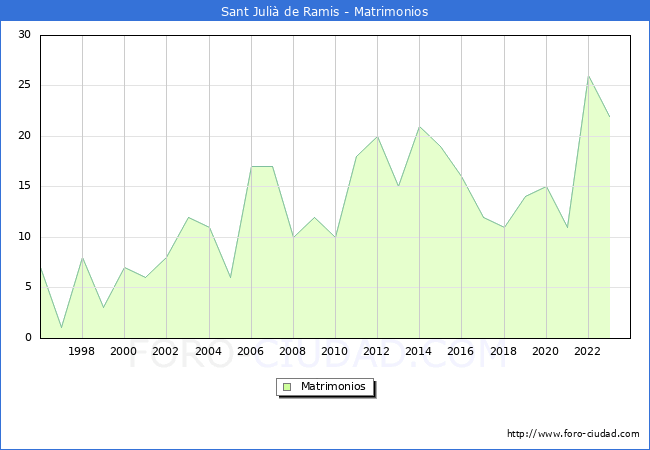Click the x-axis label 2000
The width and height of the screenshot is (650, 450).
(x=123, y=351)
